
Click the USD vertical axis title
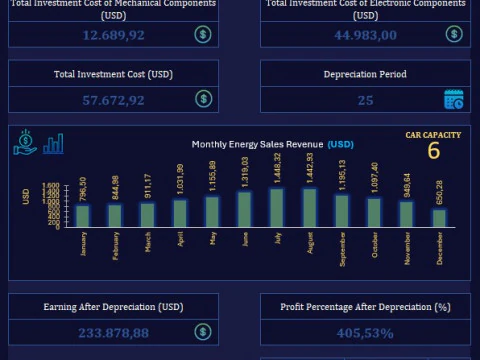(x=26, y=196)
